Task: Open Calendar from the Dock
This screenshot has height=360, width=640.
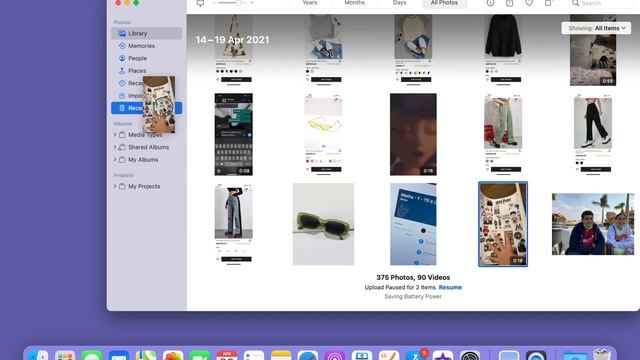Action: 227,355
